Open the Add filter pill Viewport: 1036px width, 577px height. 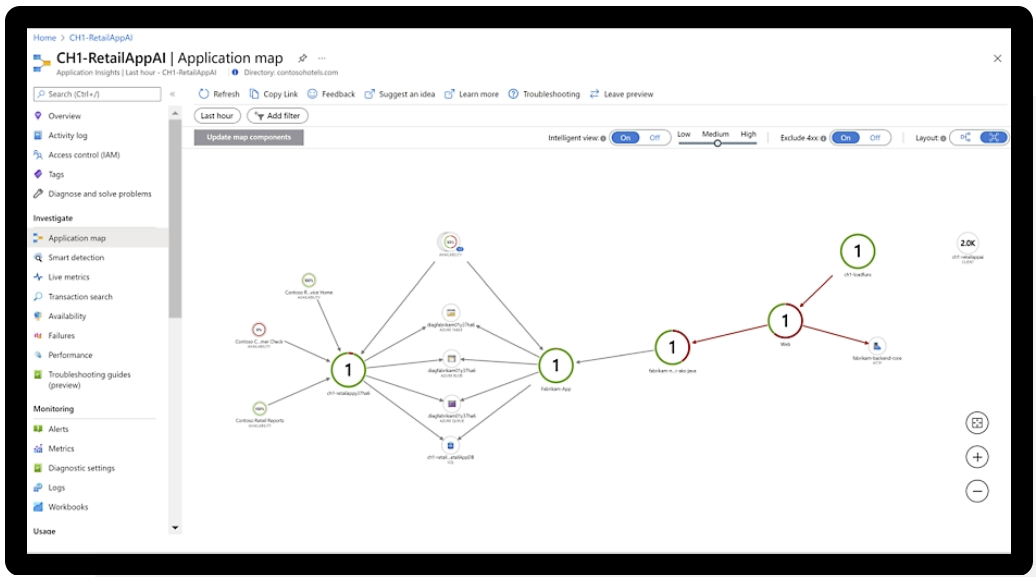point(278,116)
